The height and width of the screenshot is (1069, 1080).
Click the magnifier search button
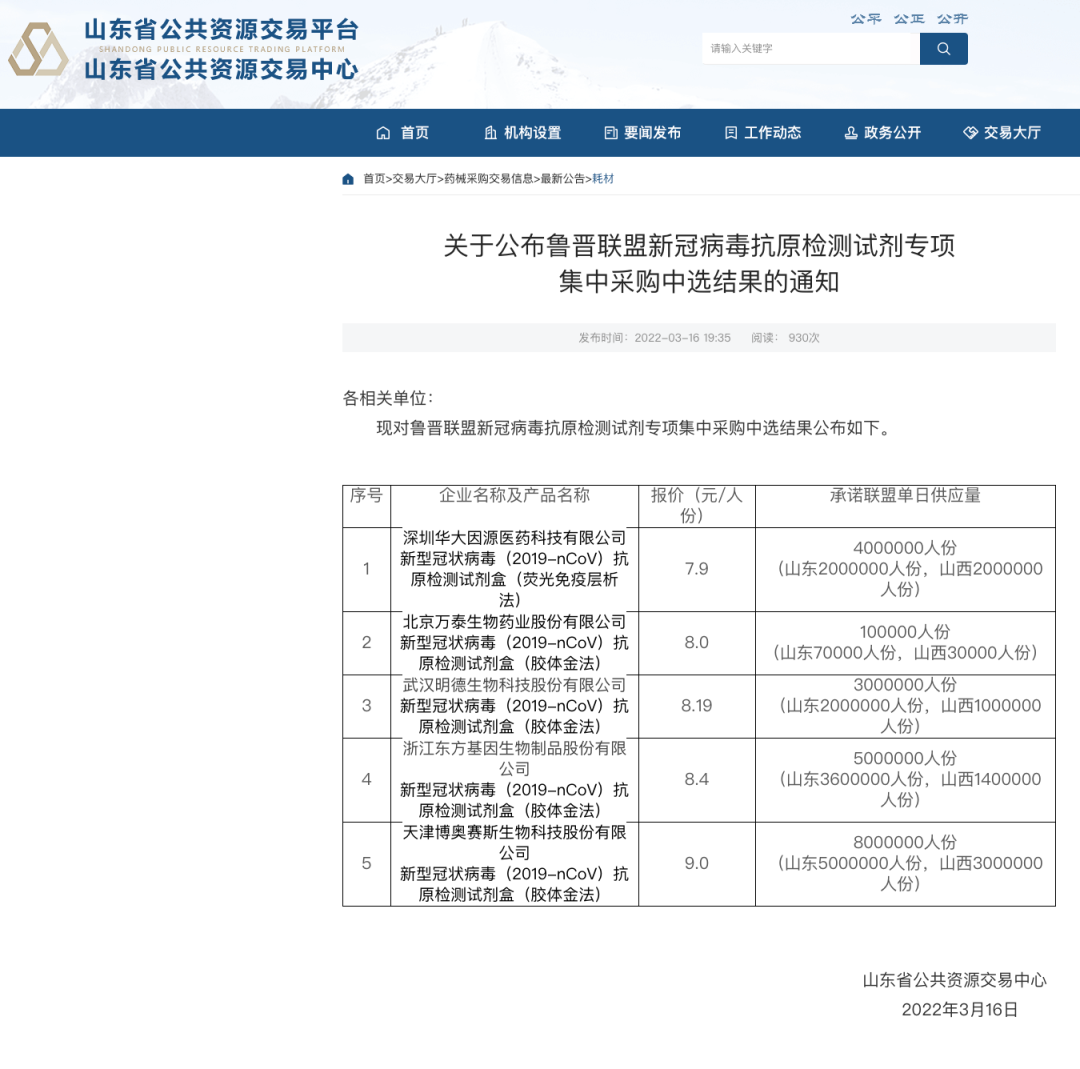(944, 49)
